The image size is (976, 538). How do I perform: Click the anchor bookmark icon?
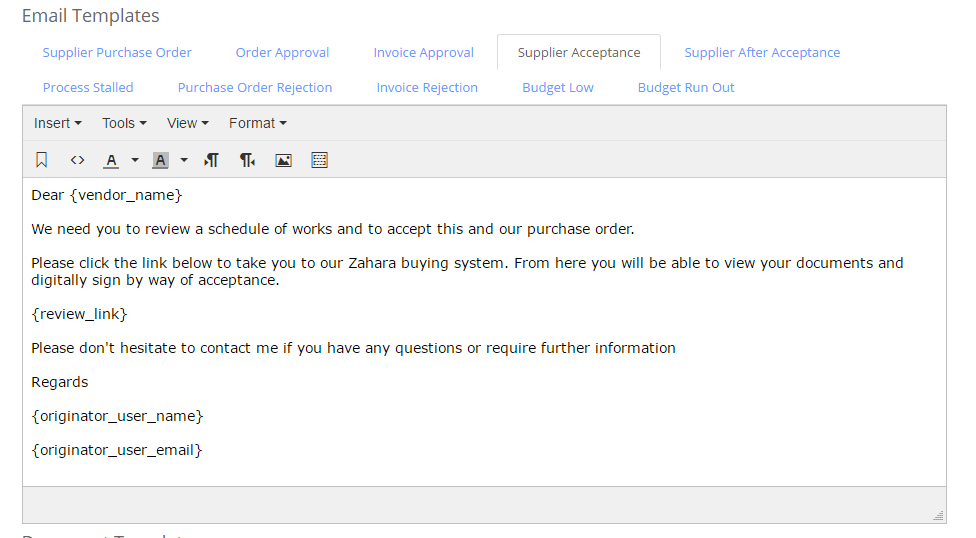(42, 160)
